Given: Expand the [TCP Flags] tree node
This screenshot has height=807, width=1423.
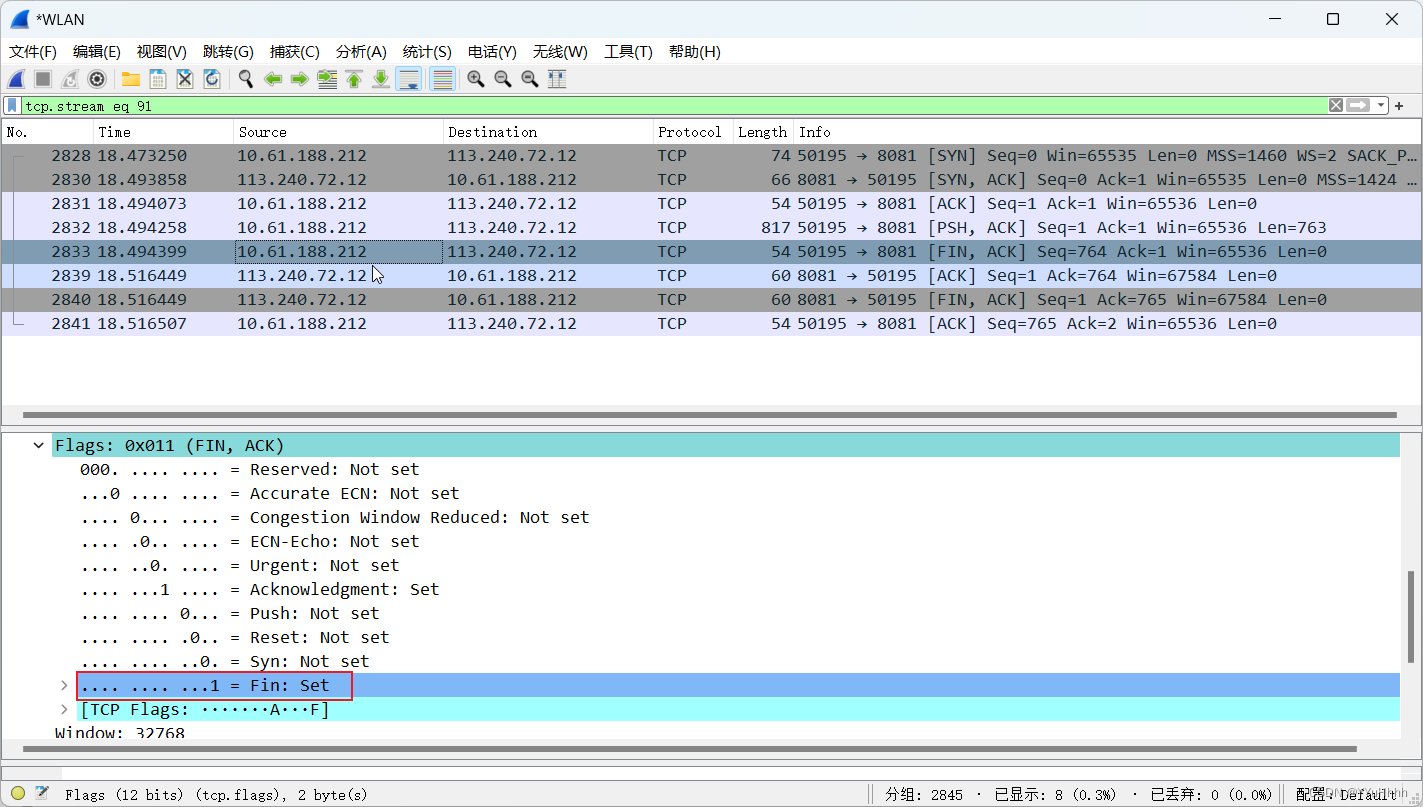Looking at the screenshot, I should click(x=64, y=710).
